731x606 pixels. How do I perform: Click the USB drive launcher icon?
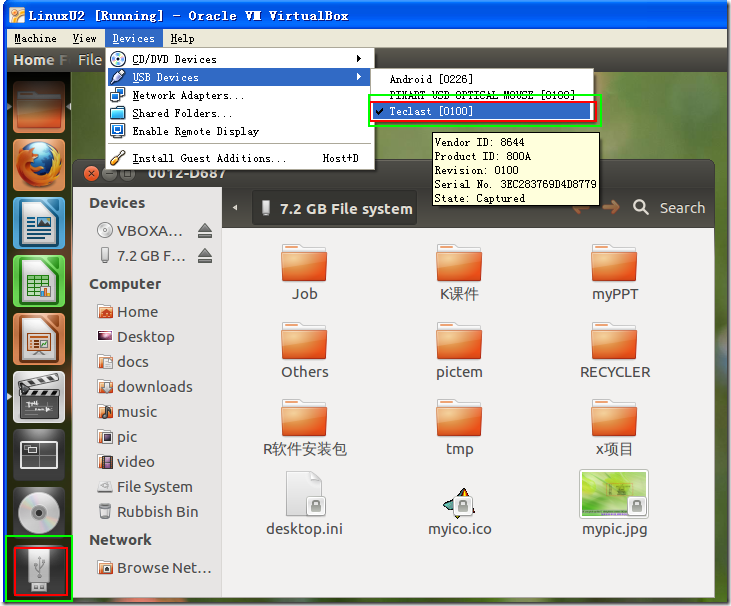coord(40,571)
